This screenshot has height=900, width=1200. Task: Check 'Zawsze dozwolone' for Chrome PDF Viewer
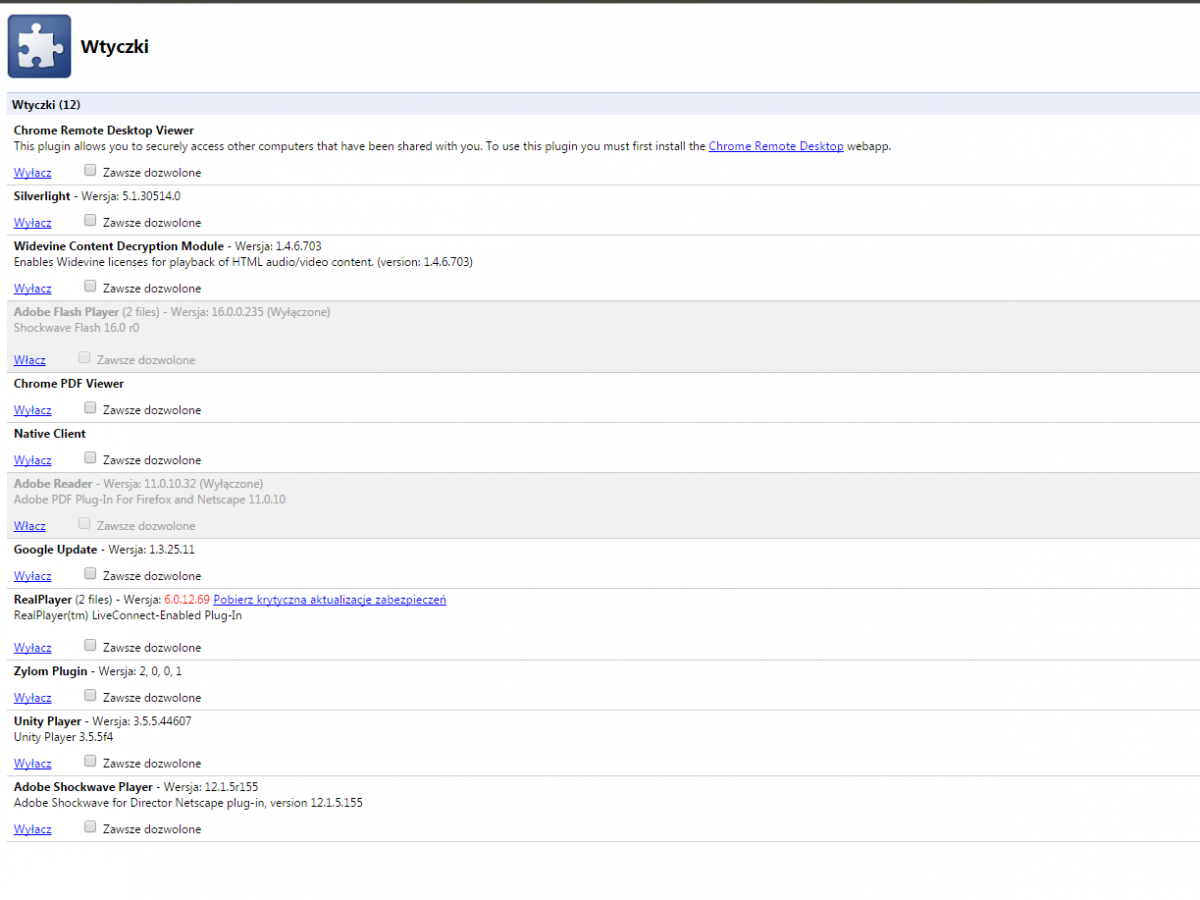tap(90, 408)
